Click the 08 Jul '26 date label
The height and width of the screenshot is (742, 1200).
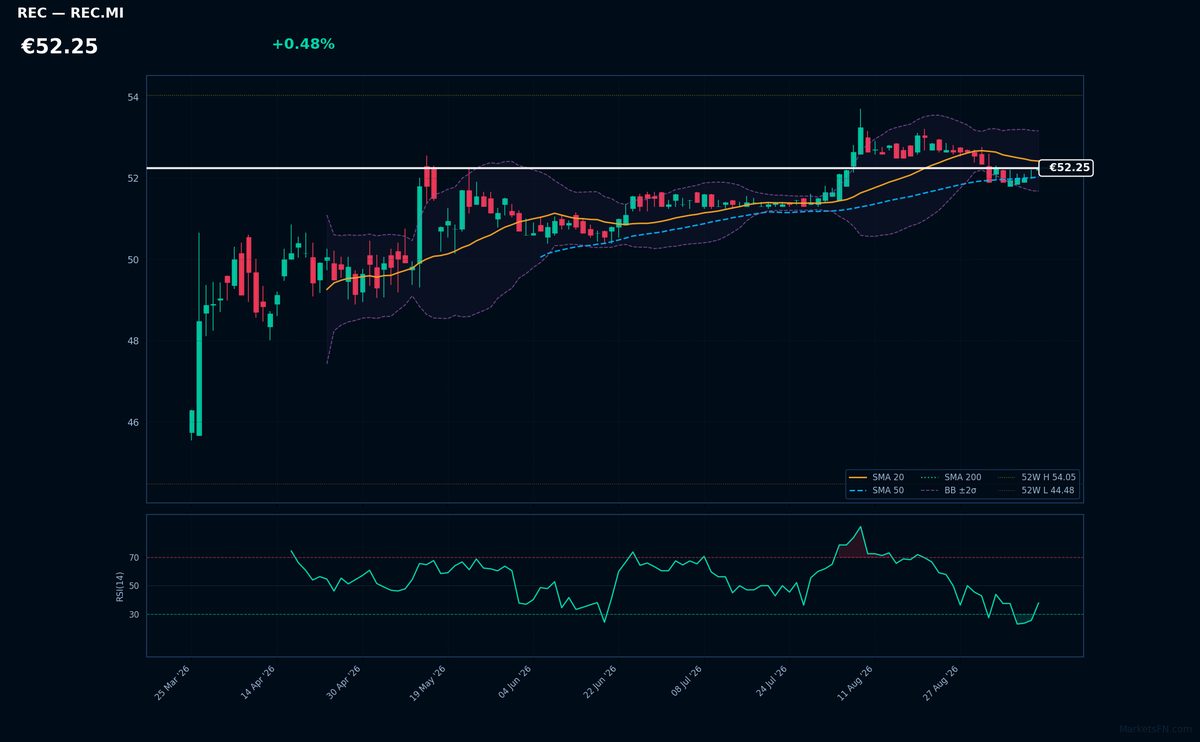684,683
